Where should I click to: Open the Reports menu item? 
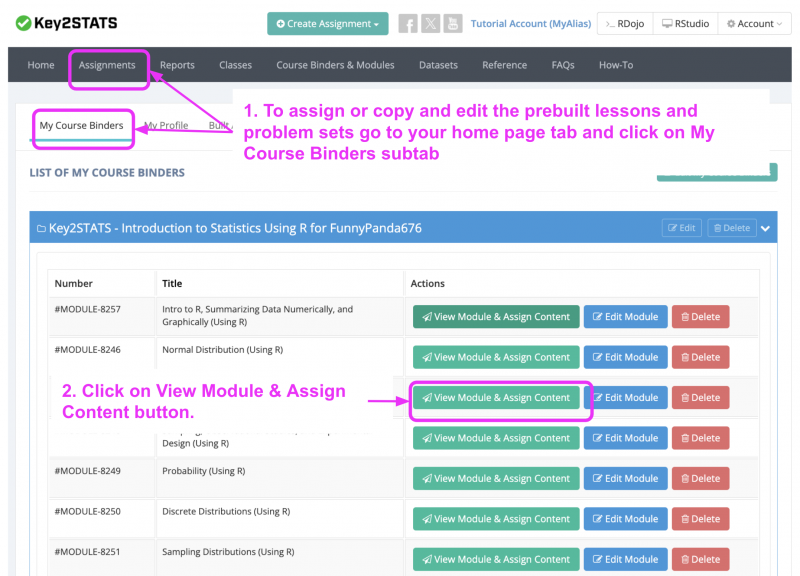click(177, 65)
